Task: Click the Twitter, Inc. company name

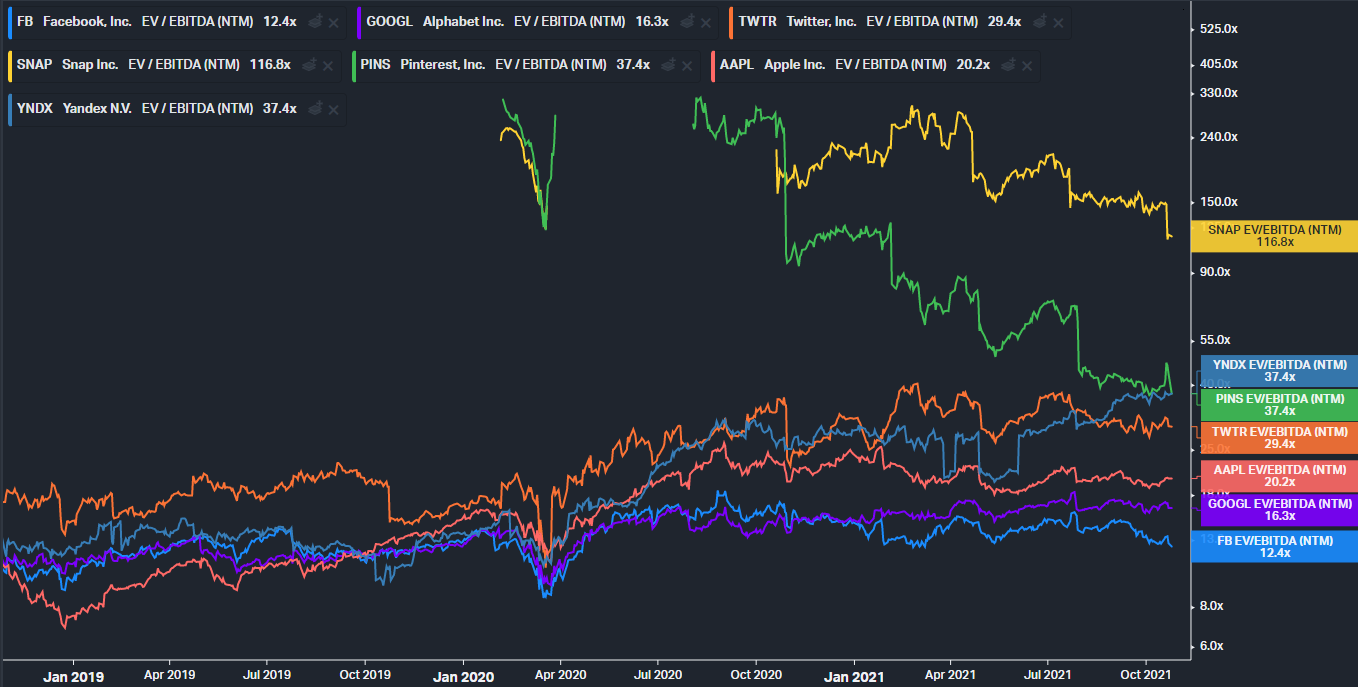Action: click(821, 21)
